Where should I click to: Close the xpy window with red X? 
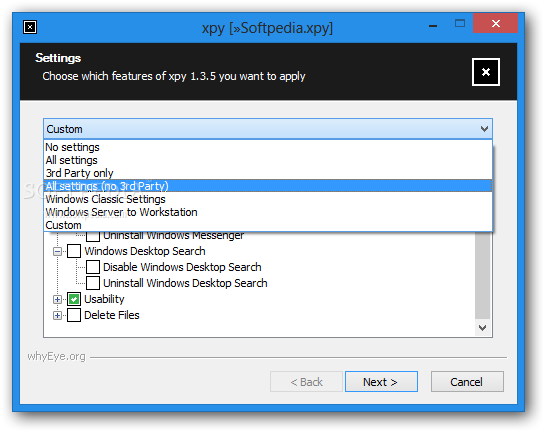[496, 23]
